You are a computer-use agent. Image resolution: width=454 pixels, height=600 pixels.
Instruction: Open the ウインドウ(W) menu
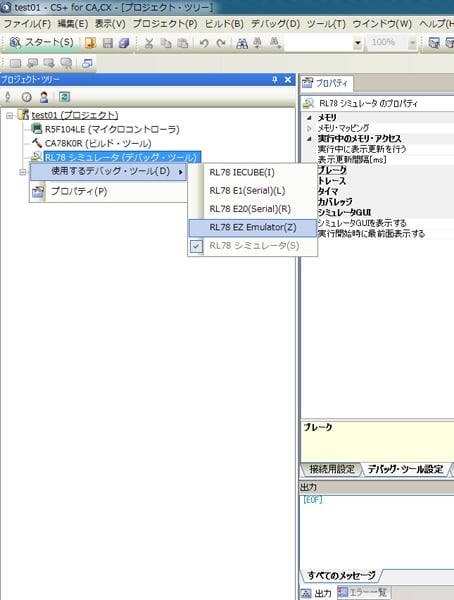pos(382,24)
